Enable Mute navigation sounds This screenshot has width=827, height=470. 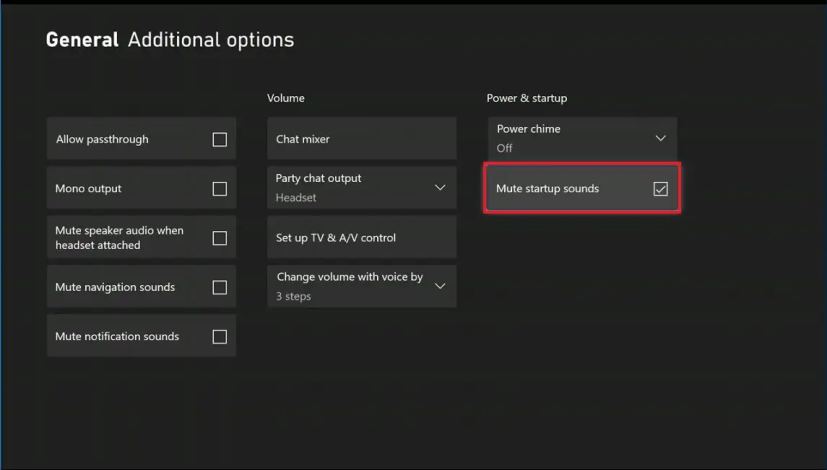click(219, 287)
